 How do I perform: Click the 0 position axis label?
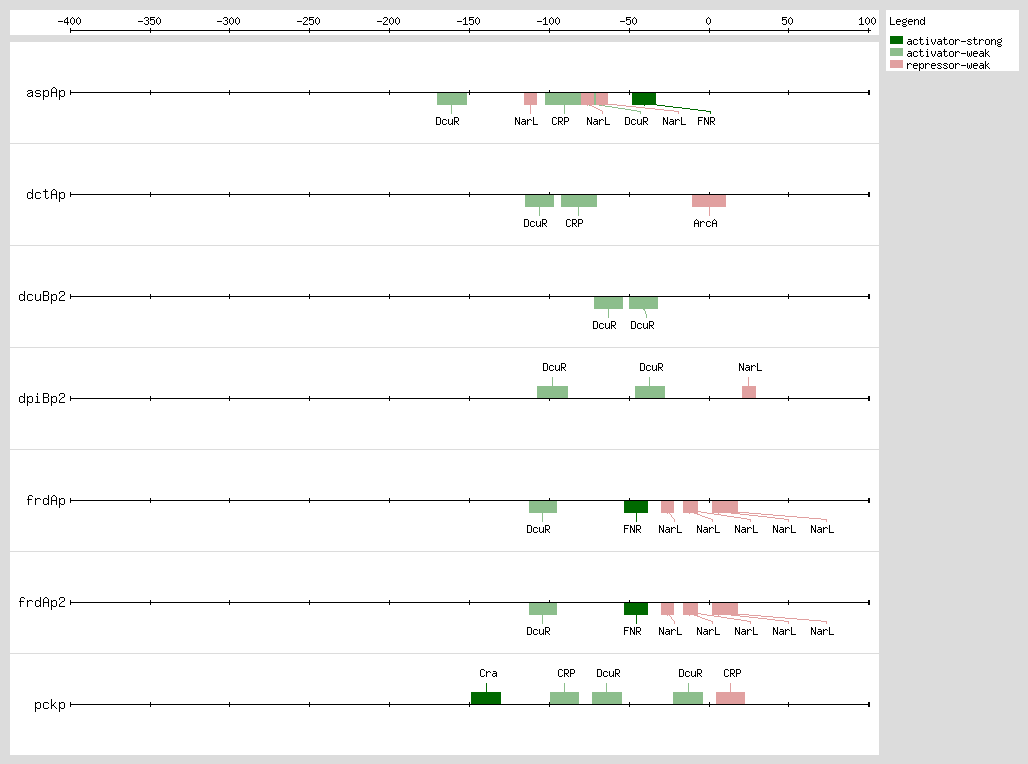pos(708,21)
